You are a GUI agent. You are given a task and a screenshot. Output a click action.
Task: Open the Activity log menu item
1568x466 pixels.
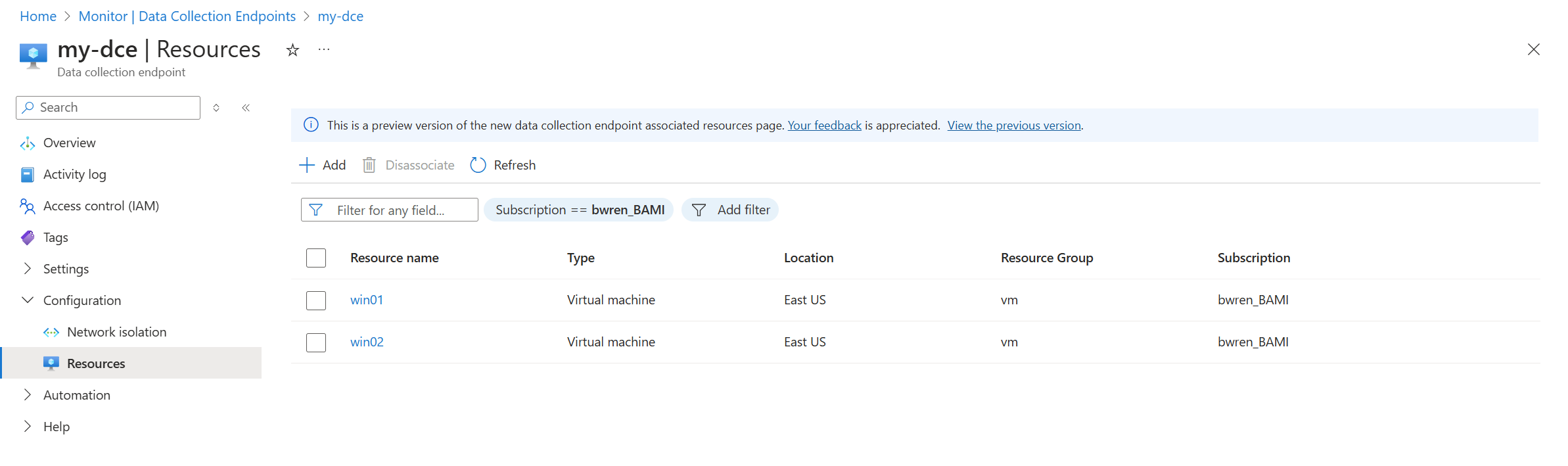pos(74,174)
